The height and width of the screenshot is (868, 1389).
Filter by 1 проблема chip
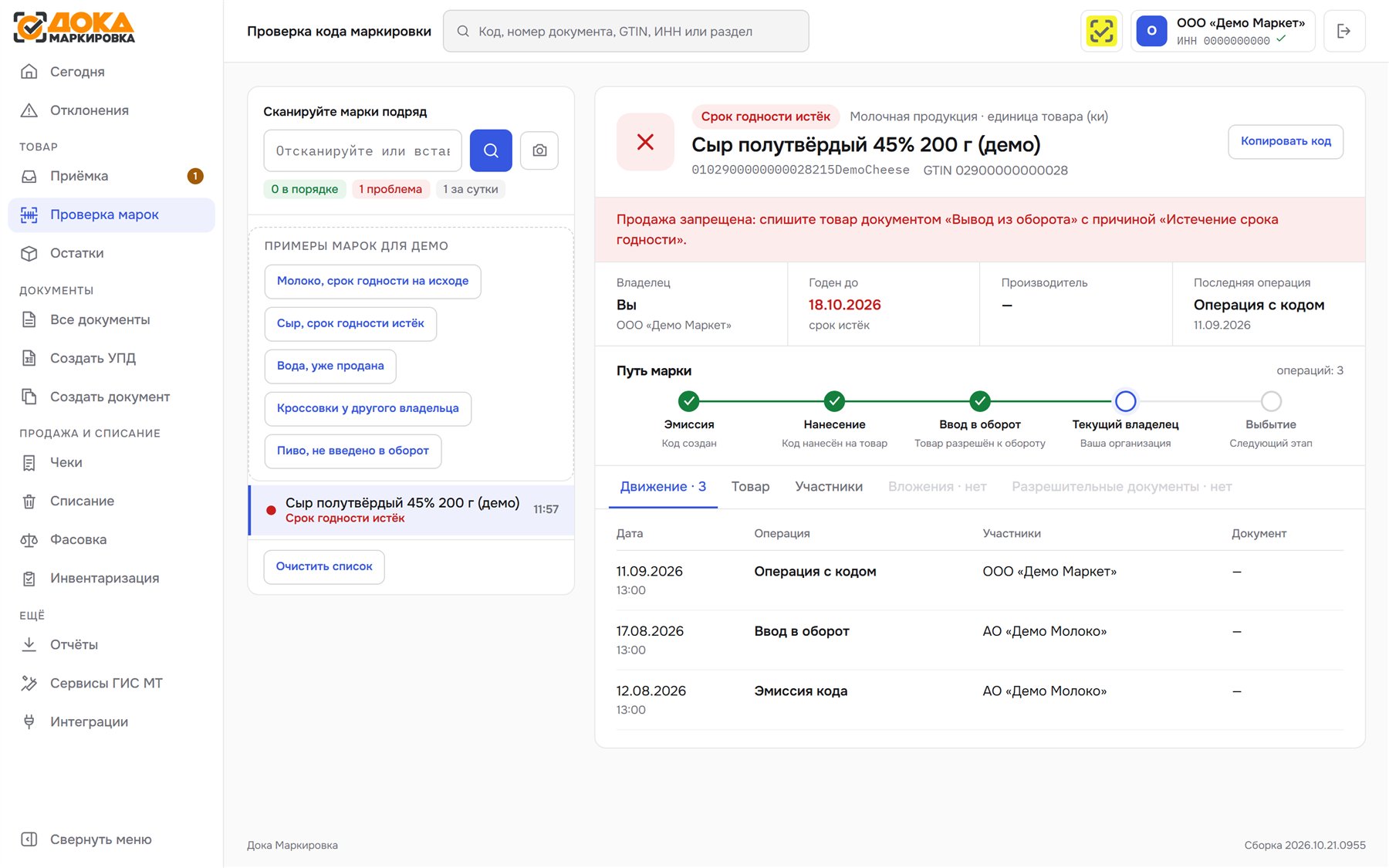(390, 189)
